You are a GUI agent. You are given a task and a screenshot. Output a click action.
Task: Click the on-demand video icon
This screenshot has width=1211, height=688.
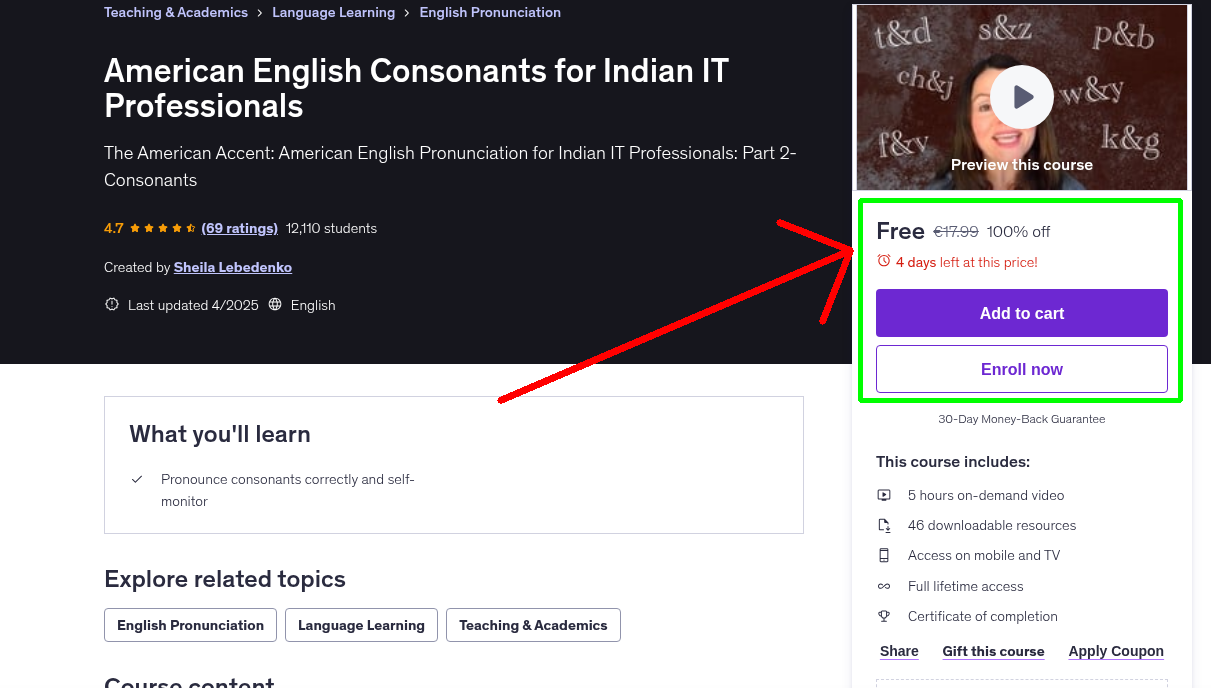pos(884,494)
